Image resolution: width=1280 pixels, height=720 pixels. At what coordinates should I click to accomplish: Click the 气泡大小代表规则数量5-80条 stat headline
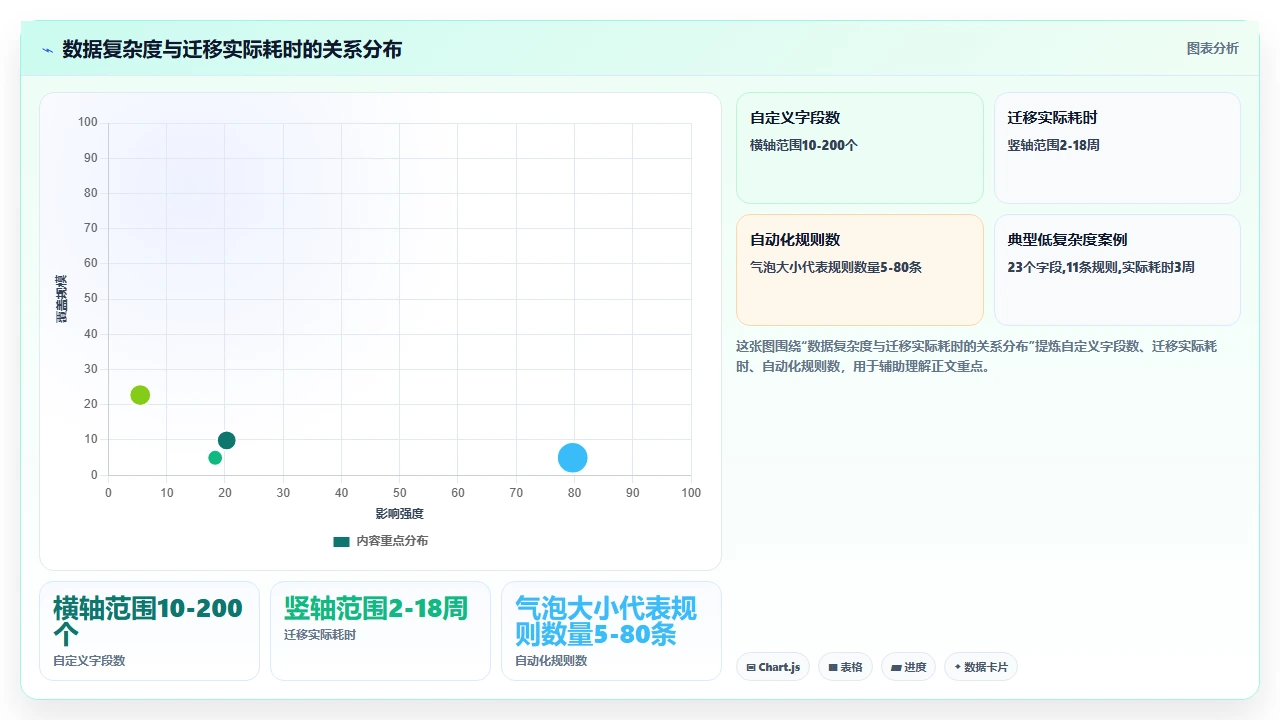pos(606,620)
